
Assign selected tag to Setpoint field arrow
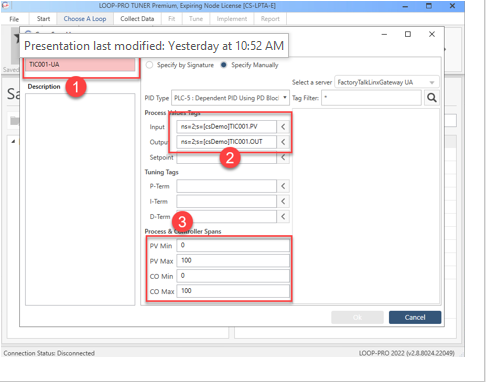(283, 157)
